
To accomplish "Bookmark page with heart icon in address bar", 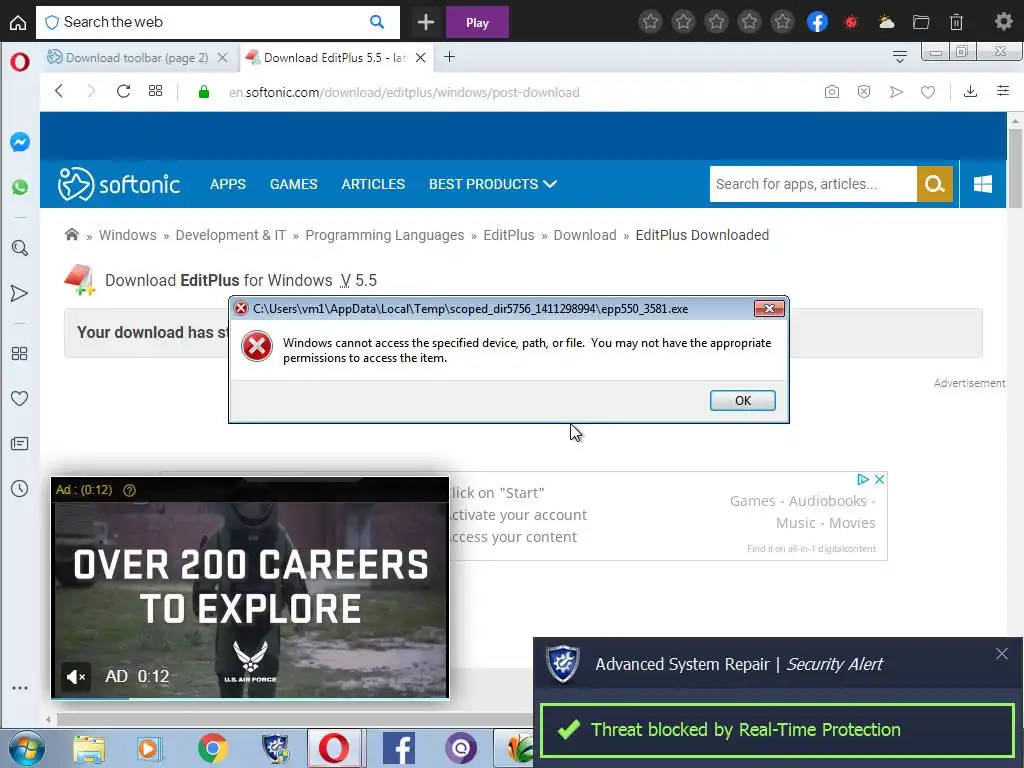I will 928,92.
